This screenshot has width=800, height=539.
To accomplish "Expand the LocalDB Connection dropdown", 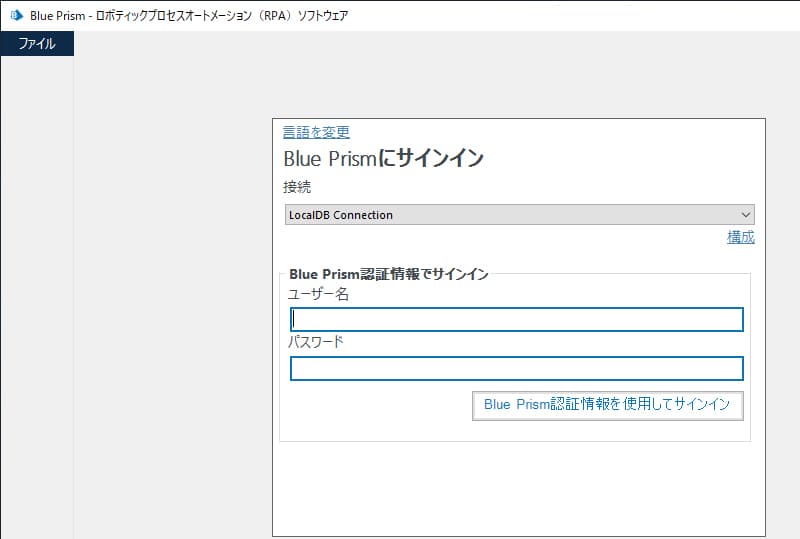I will tap(519, 215).
